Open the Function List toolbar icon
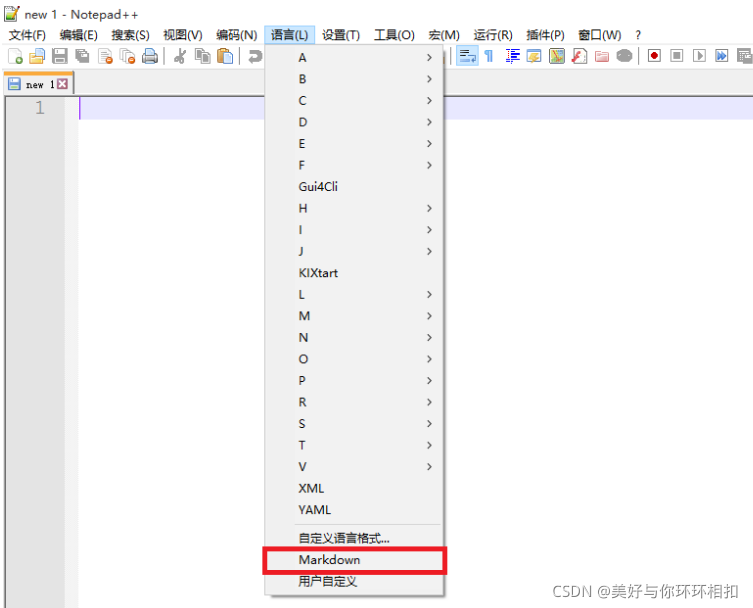Screen dimensions: 753x608 click(579, 56)
